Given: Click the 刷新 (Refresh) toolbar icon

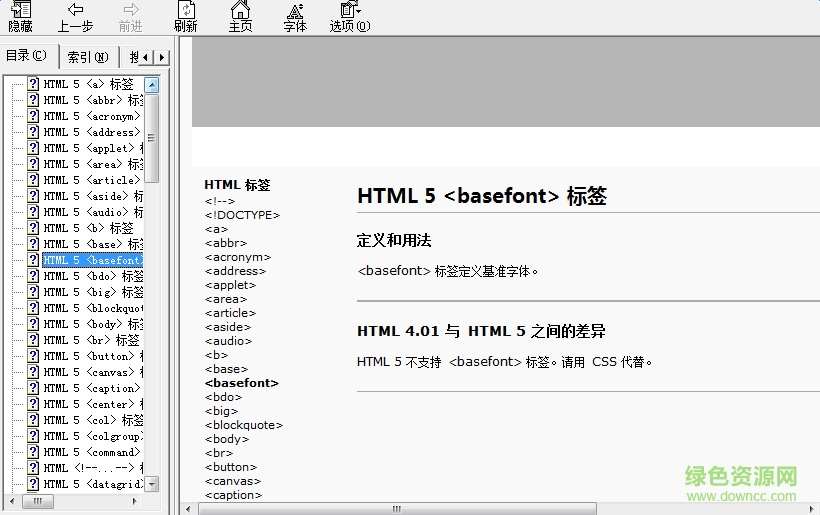Looking at the screenshot, I should point(185,16).
